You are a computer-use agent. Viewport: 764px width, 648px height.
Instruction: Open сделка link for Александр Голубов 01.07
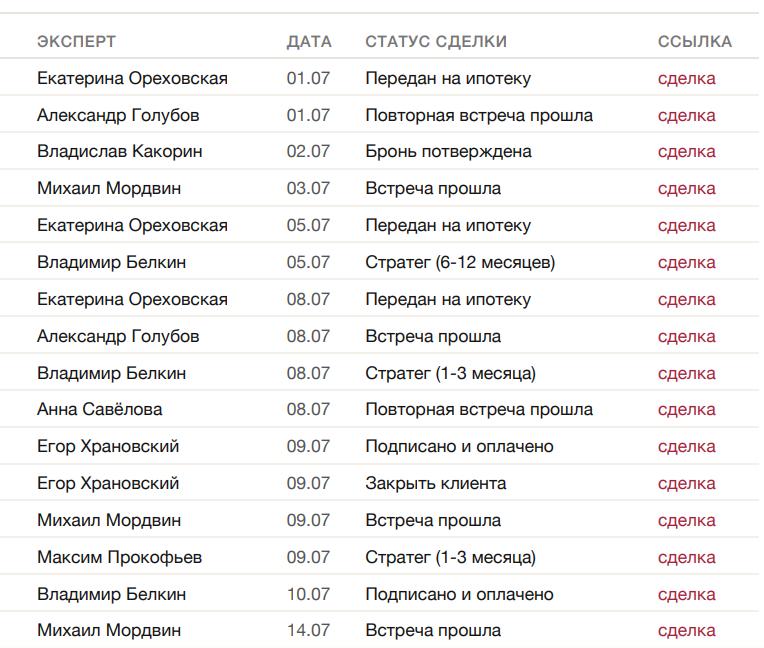coord(686,115)
